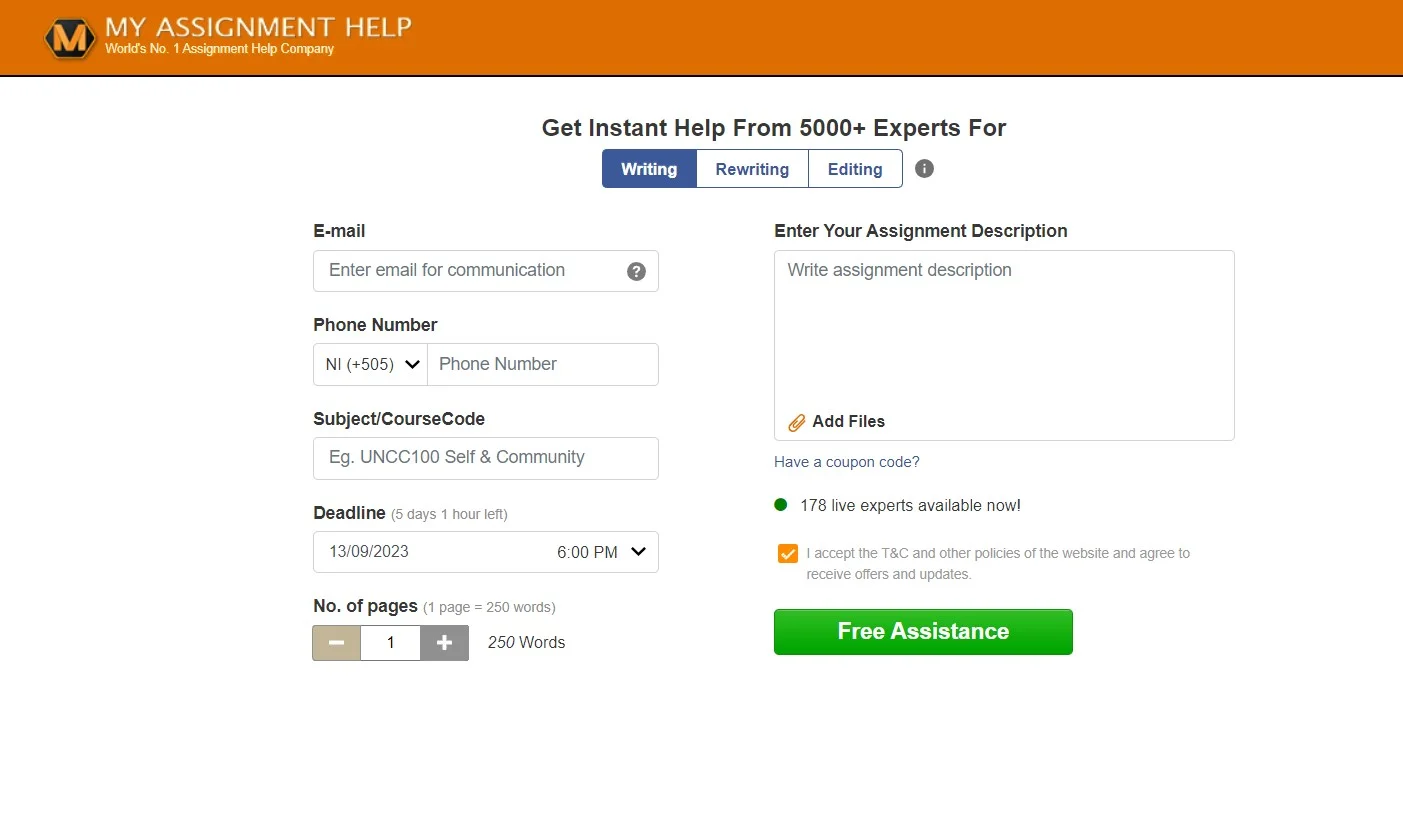Viewport: 1403px width, 839px height.
Task: Switch to the Editing tab
Action: coord(855,169)
